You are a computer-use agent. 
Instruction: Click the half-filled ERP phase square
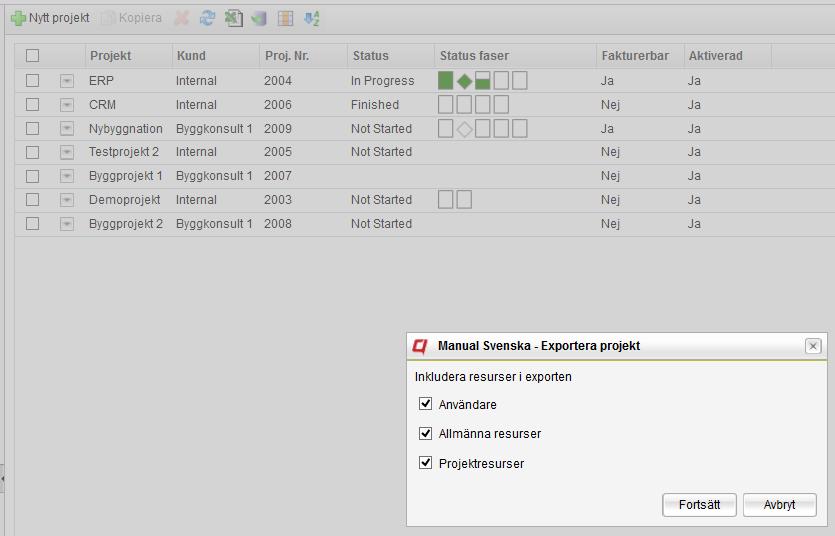[482, 80]
